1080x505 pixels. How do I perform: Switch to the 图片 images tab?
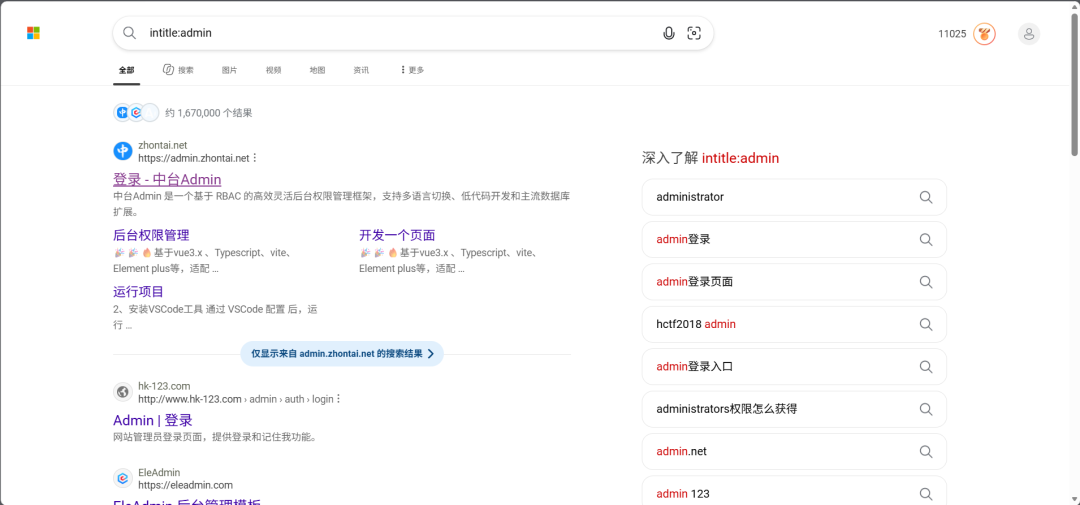229,70
